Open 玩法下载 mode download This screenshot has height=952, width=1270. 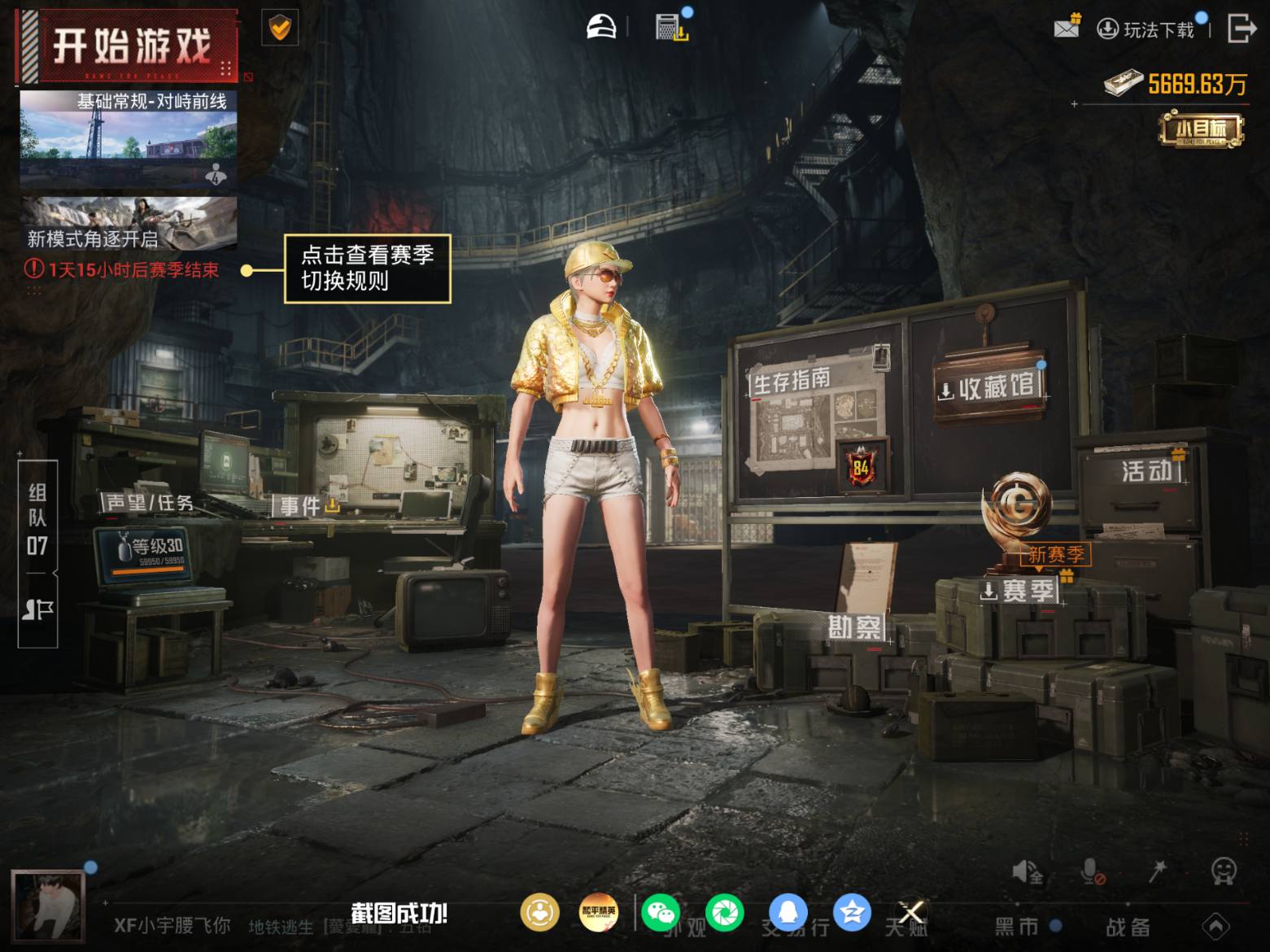point(1147,29)
